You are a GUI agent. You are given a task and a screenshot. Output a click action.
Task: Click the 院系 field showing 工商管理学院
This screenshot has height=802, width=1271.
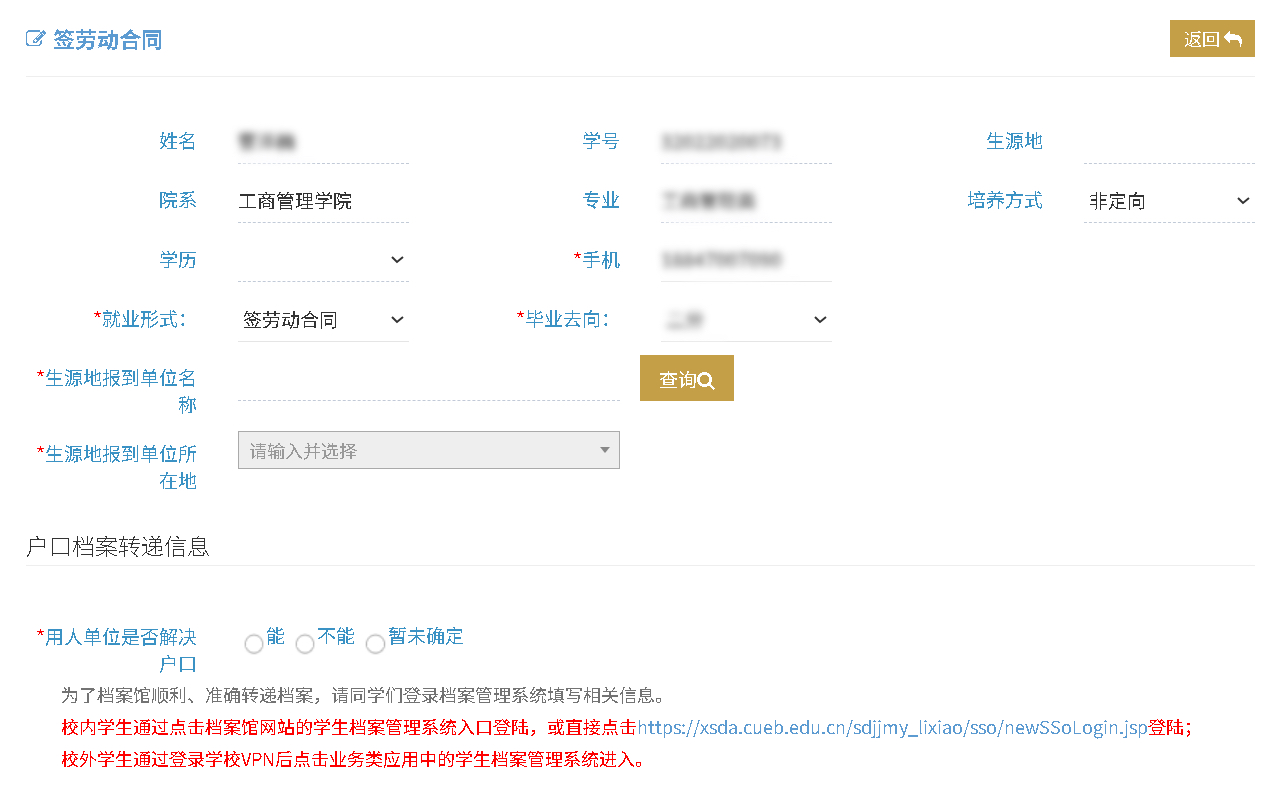point(323,201)
